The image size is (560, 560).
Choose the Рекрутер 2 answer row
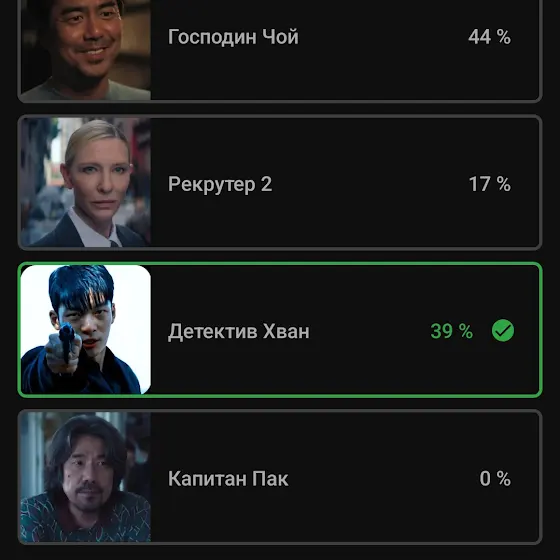280,182
